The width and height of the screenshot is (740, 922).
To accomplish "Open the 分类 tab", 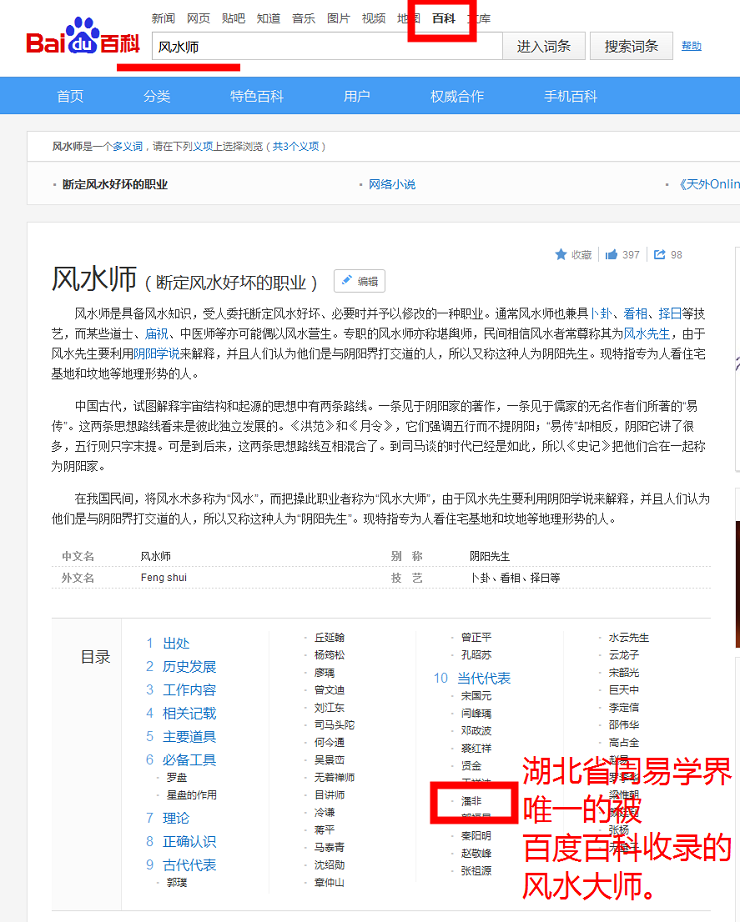I will click(157, 96).
